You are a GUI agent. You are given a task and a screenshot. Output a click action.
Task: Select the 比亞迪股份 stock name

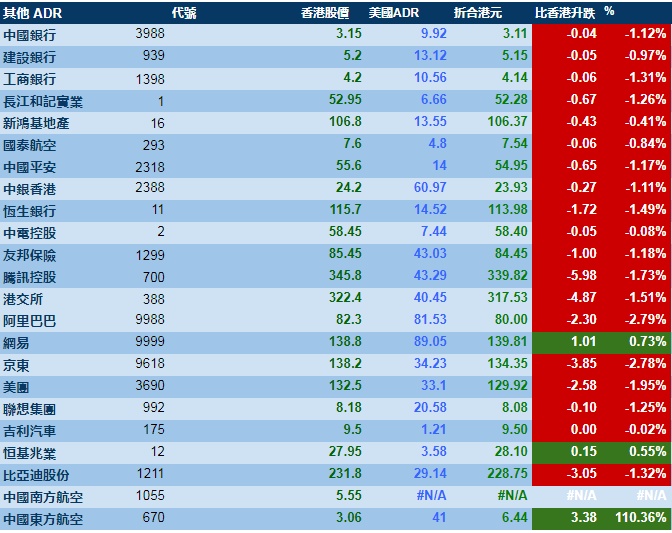pyautogui.click(x=36, y=475)
